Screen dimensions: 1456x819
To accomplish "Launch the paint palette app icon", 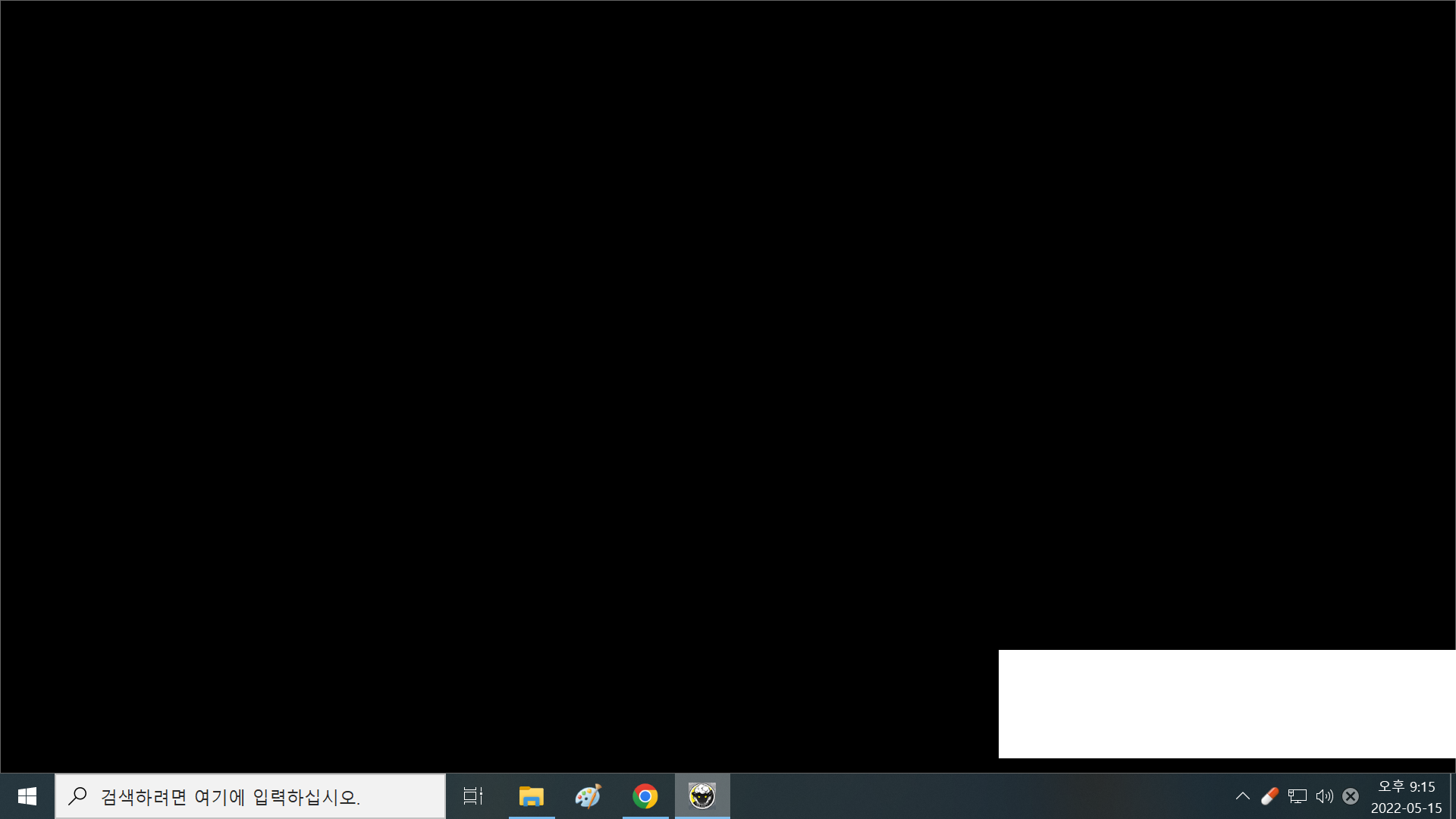I will (x=588, y=796).
